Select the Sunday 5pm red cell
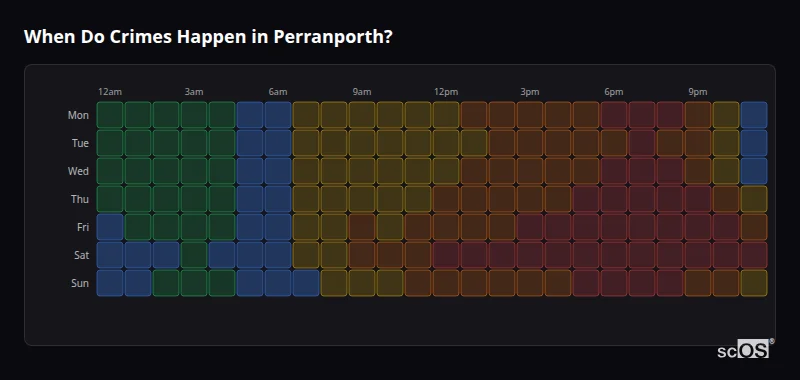Viewport: 800px width, 380px height. [x=586, y=283]
